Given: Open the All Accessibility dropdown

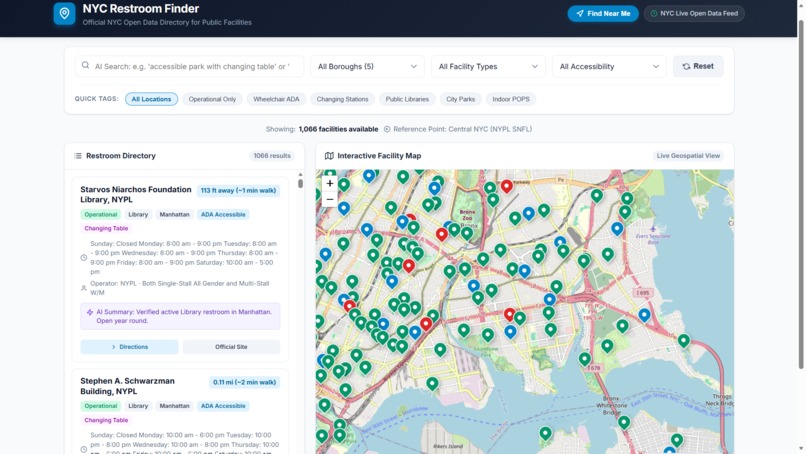Looking at the screenshot, I should (609, 66).
